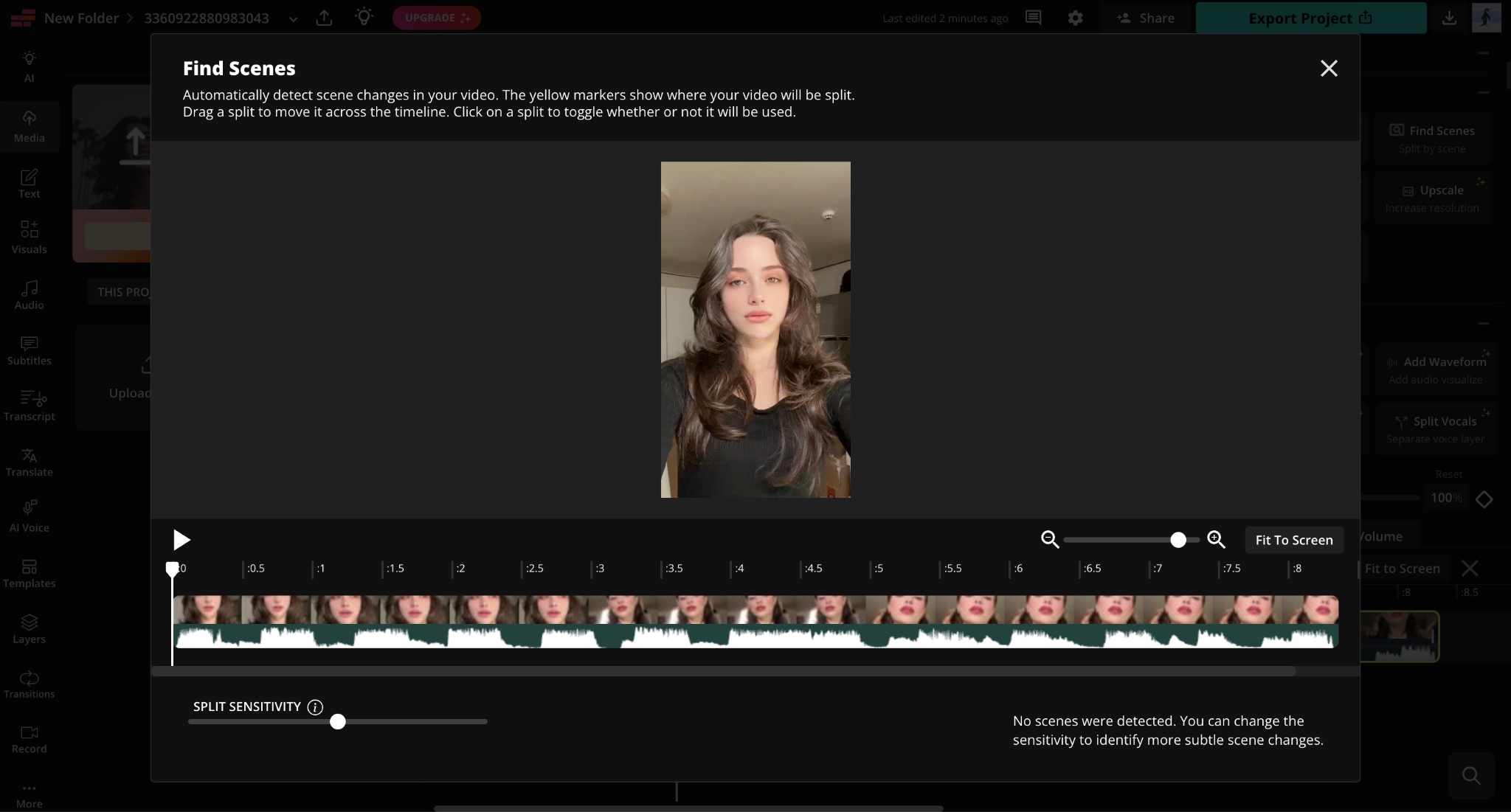Screen dimensions: 1511x812
Task: Click the timeline zoom slider handle
Action: 1178,540
